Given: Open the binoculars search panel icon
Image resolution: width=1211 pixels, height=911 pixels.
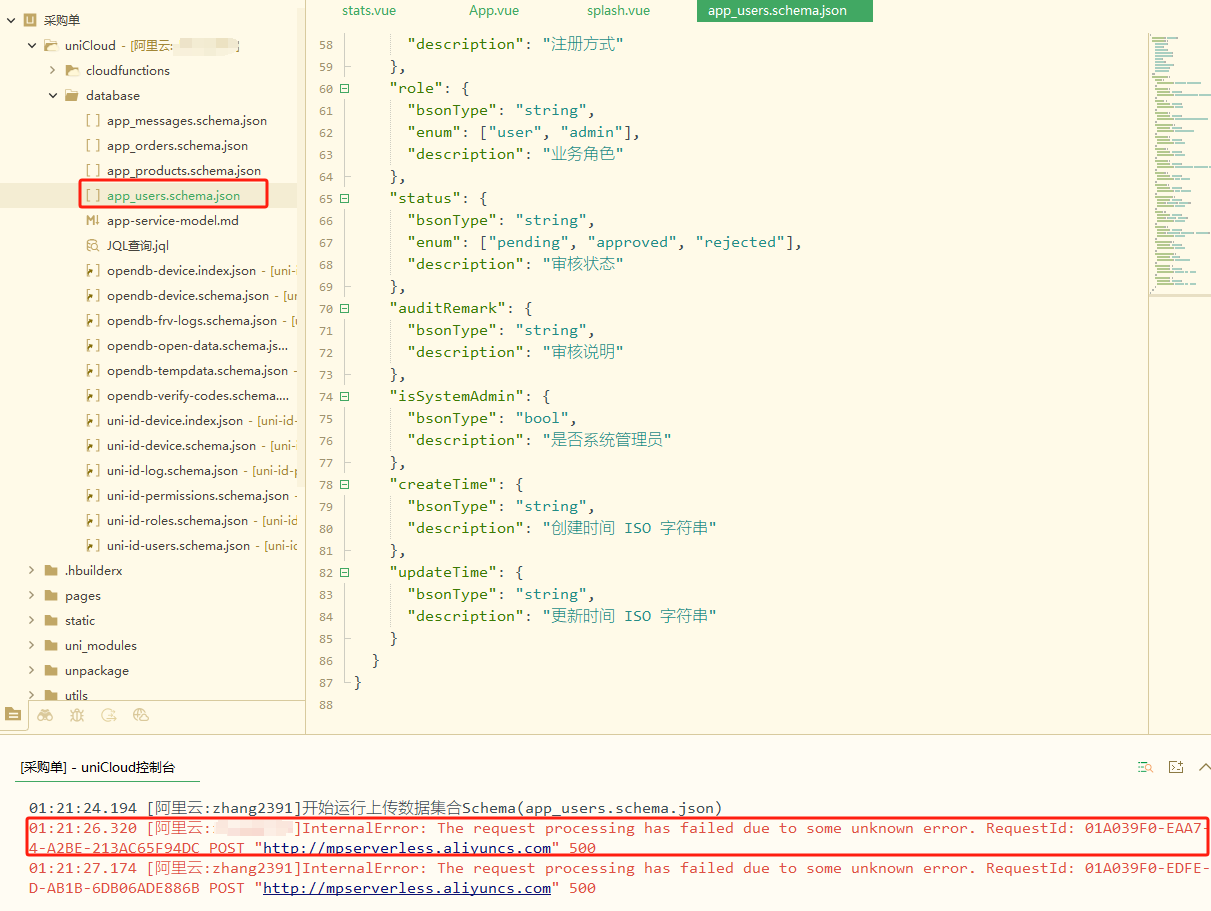Looking at the screenshot, I should pyautogui.click(x=45, y=715).
